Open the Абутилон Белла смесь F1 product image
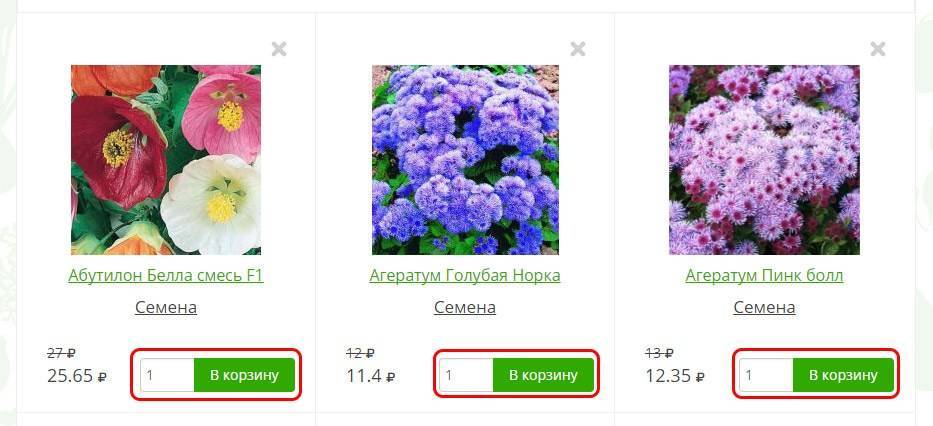 tap(166, 160)
